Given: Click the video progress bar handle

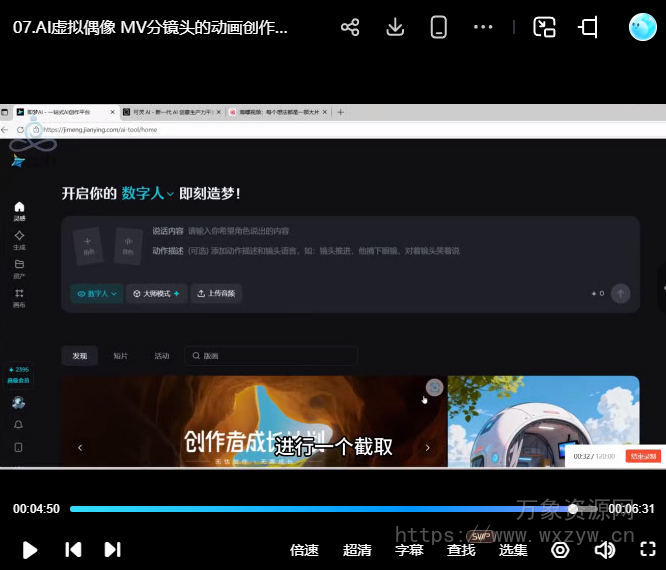Looking at the screenshot, I should pos(573,509).
